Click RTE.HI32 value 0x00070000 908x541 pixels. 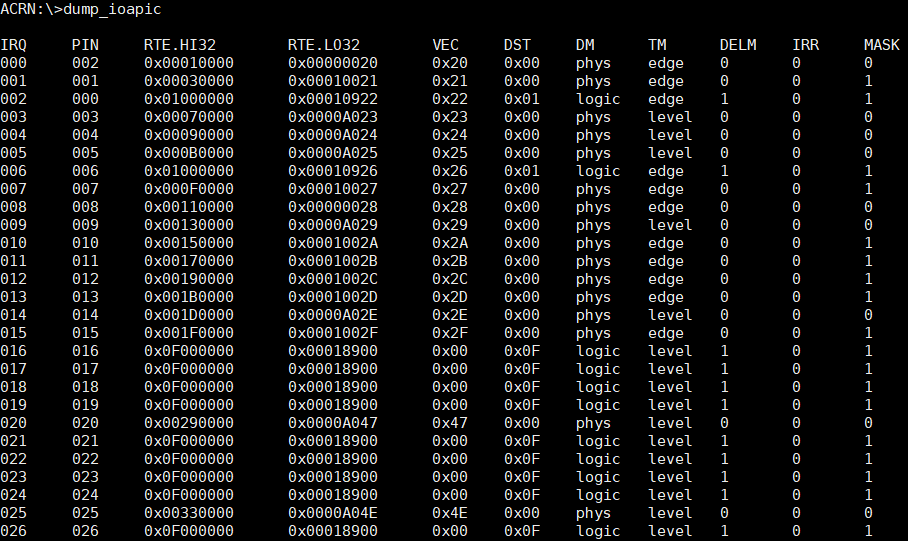[x=189, y=117]
